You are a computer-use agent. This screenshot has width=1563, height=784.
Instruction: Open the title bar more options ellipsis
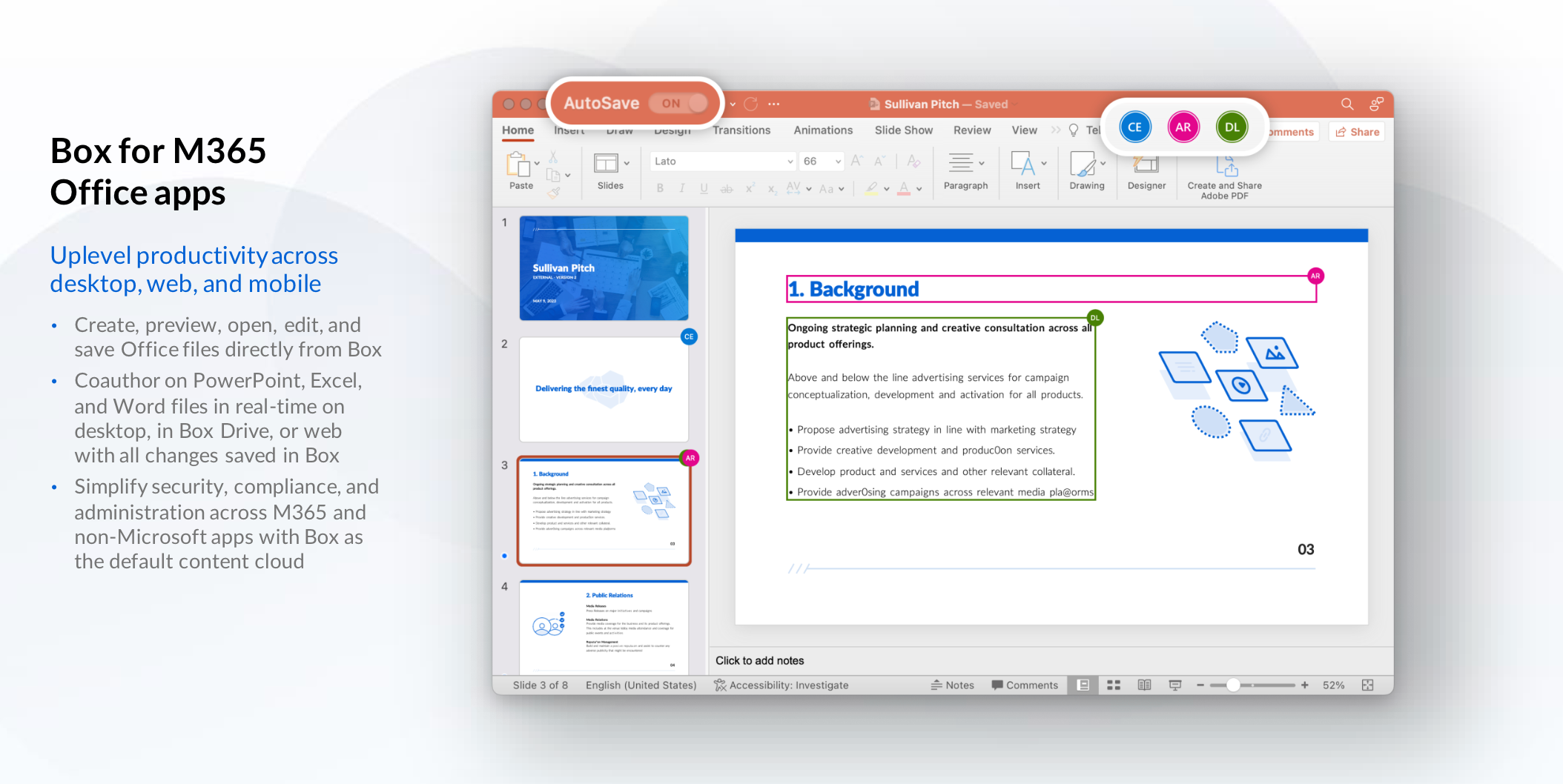(x=773, y=104)
